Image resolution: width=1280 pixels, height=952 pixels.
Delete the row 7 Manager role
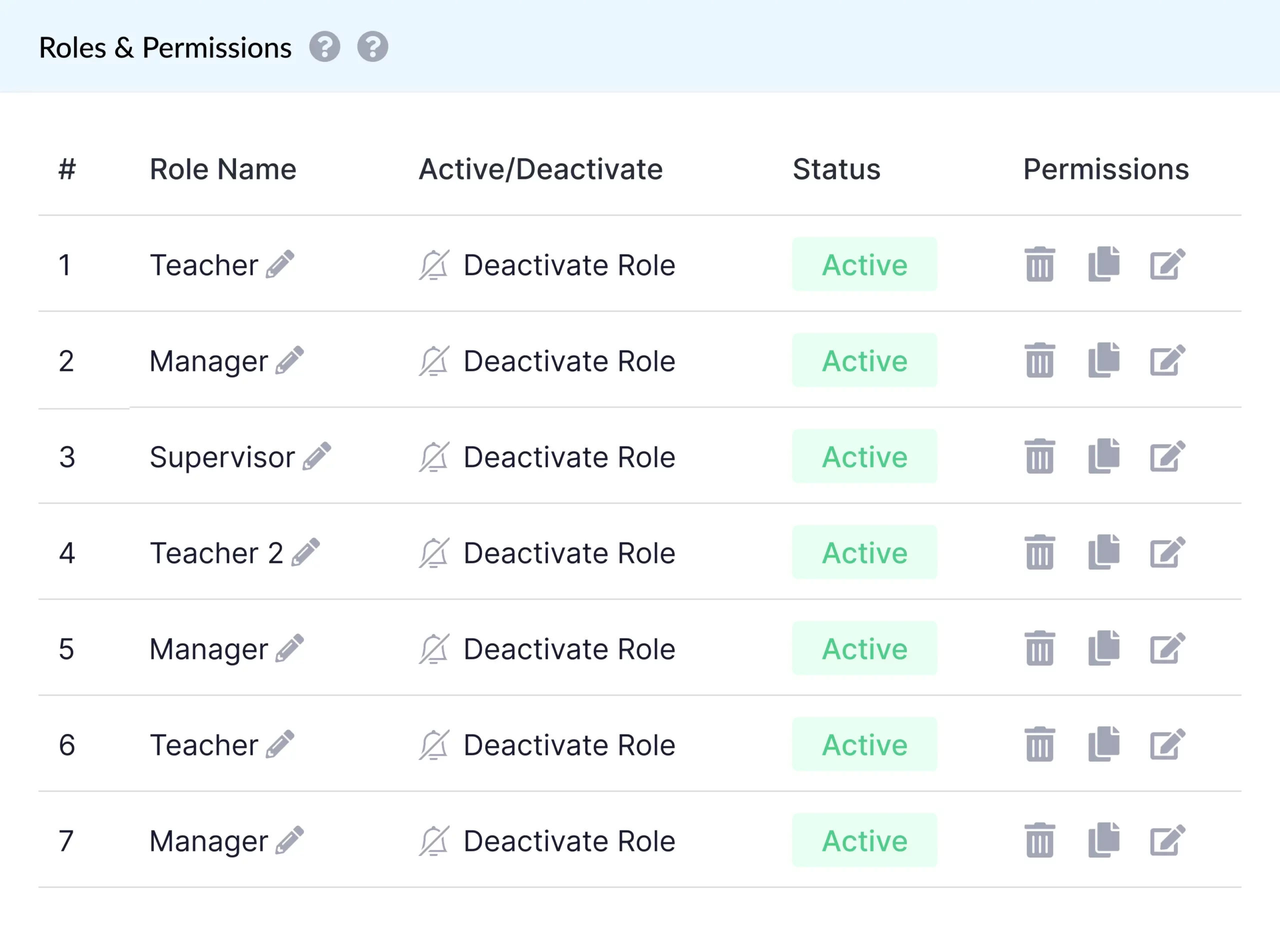(x=1039, y=840)
